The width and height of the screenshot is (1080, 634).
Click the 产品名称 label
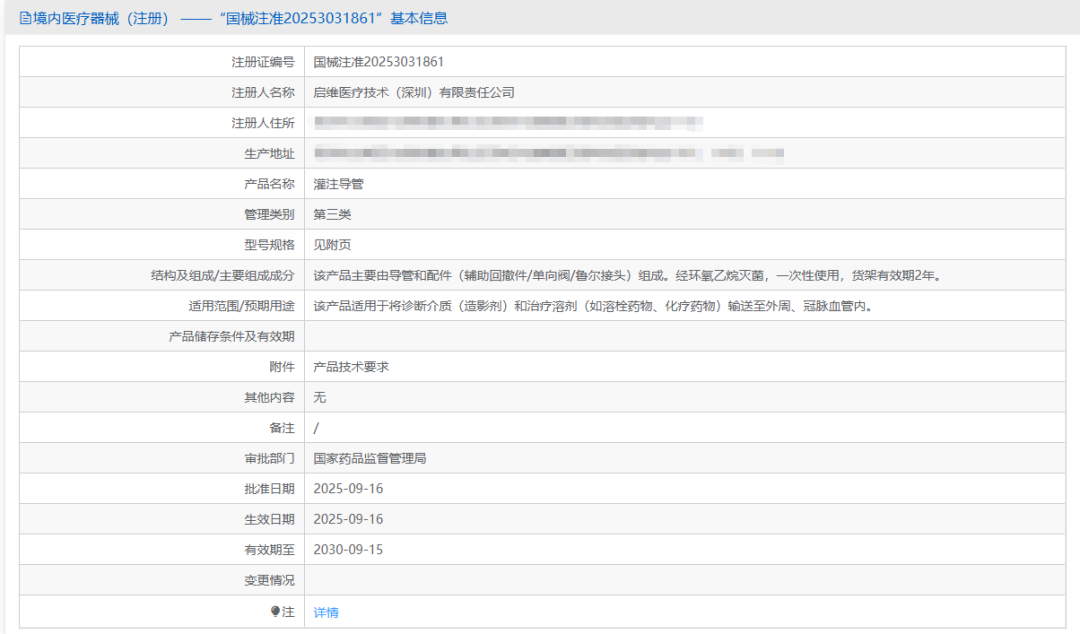tap(269, 184)
